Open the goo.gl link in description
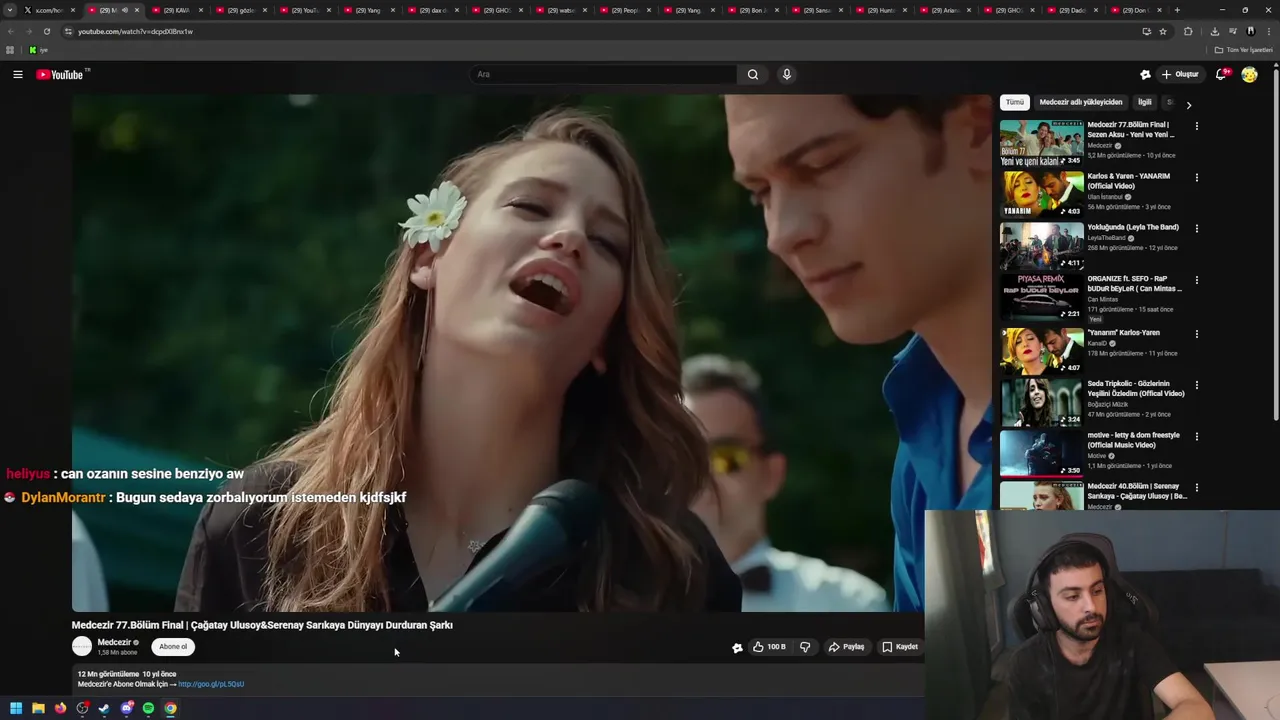This screenshot has width=1280, height=720. click(x=211, y=684)
